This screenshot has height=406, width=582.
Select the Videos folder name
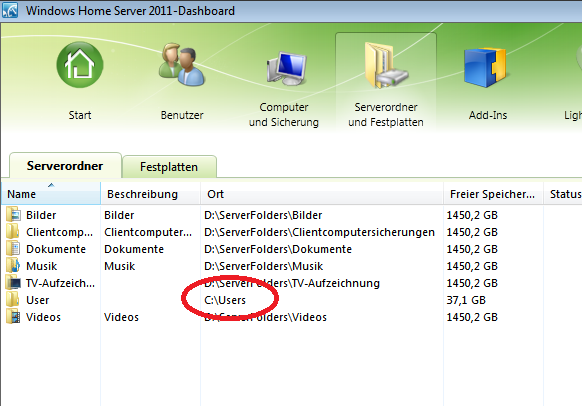pyautogui.click(x=43, y=317)
